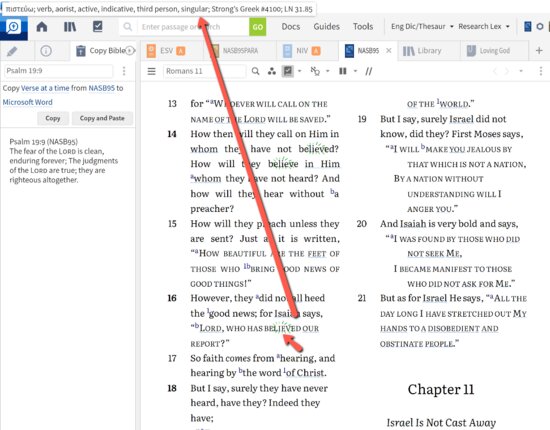Click the magnifier in the command box
550x430 pixels.
pyautogui.click(x=128, y=27)
